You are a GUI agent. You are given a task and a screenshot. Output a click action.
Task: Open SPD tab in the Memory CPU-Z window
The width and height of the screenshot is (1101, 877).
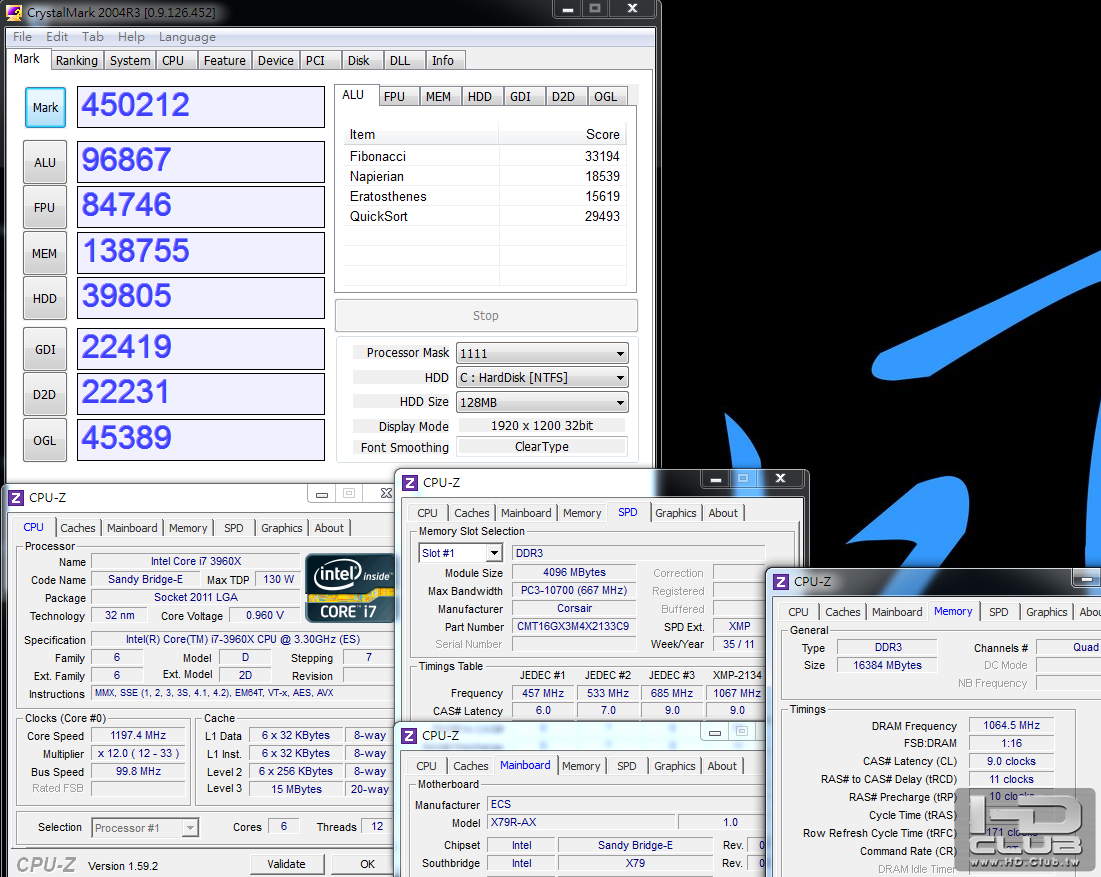tap(998, 612)
